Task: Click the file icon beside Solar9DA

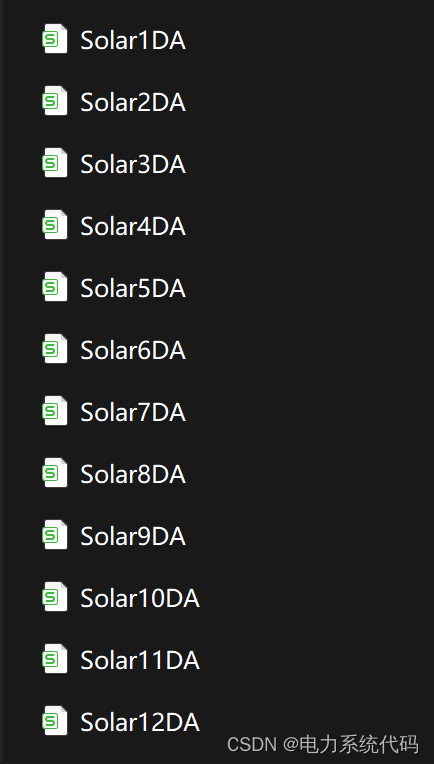Action: pos(55,535)
